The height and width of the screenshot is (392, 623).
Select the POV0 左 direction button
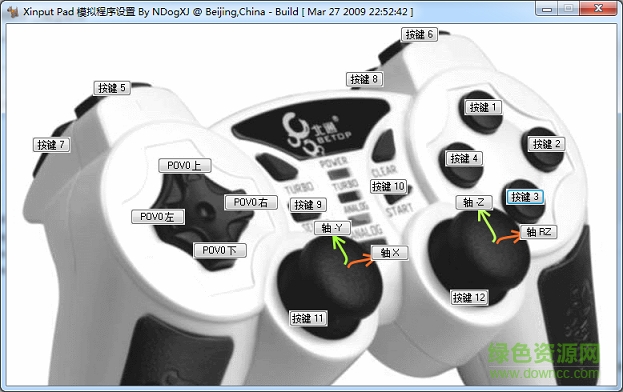tap(158, 216)
